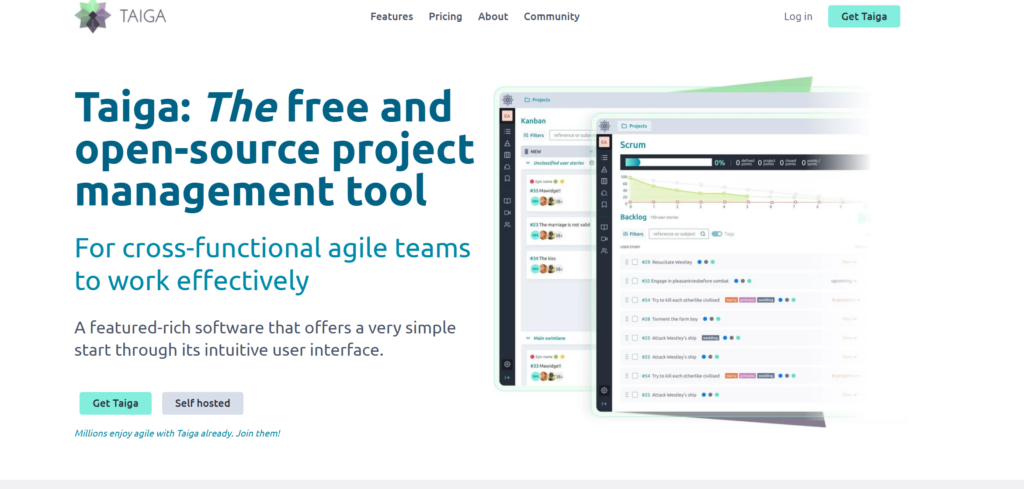The image size is (1024, 489).
Task: Tick checkbox for #28 Torment the farm boy
Action: tap(634, 318)
